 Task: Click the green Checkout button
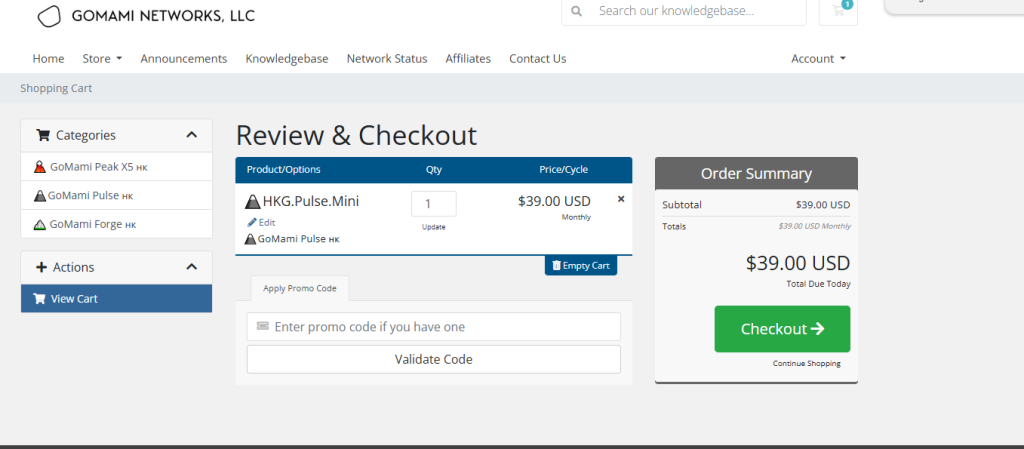[x=782, y=329]
